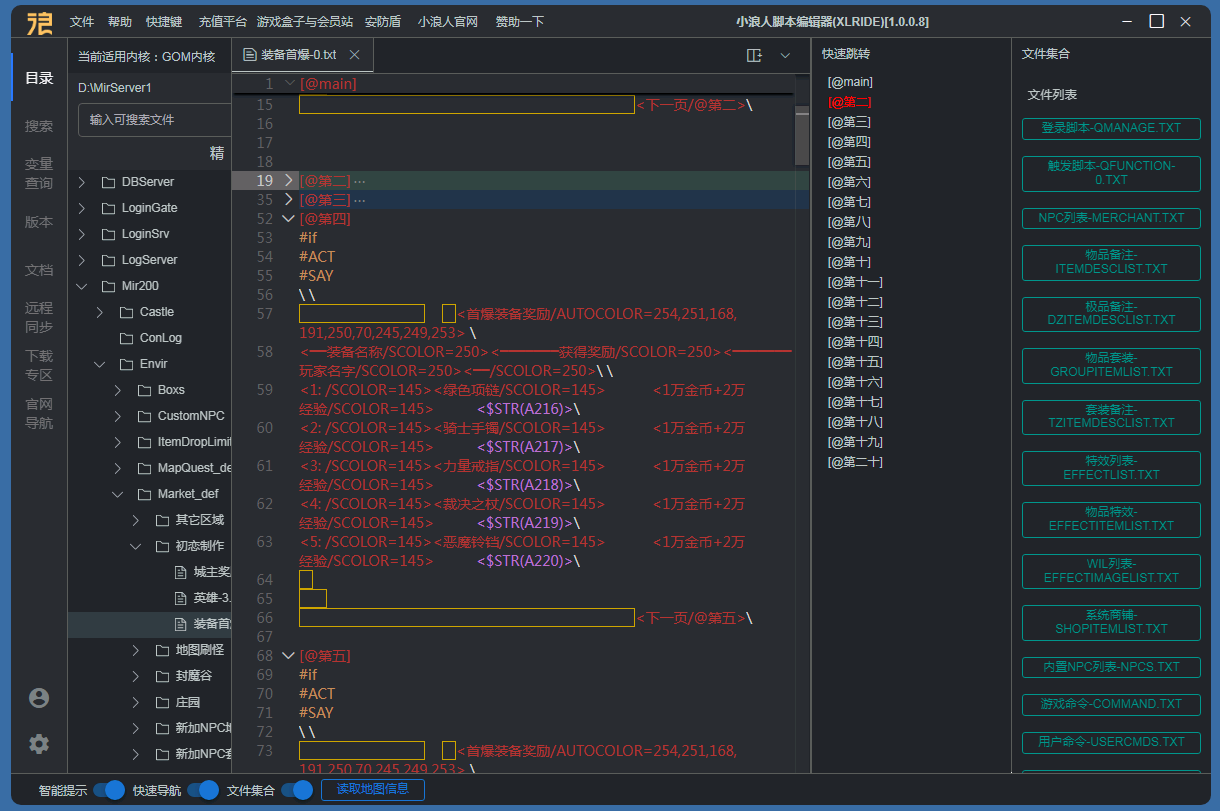The height and width of the screenshot is (811, 1220).
Task: Select the 城主奖 file icon in tree
Action: [181, 572]
